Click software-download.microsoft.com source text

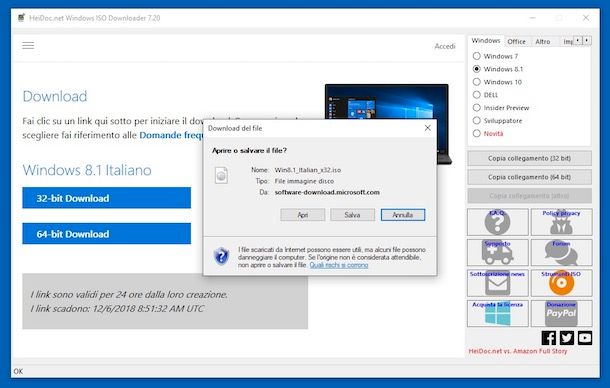coord(327,192)
